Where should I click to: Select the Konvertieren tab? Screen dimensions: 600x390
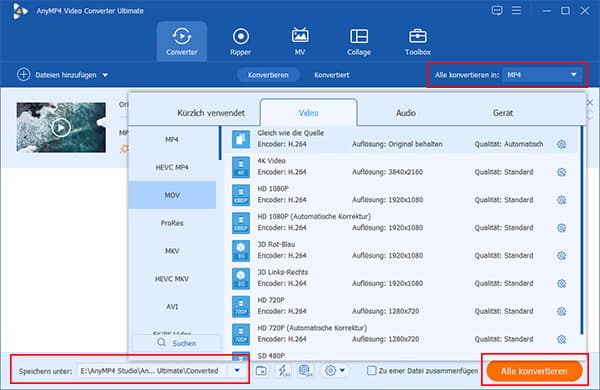coord(268,75)
